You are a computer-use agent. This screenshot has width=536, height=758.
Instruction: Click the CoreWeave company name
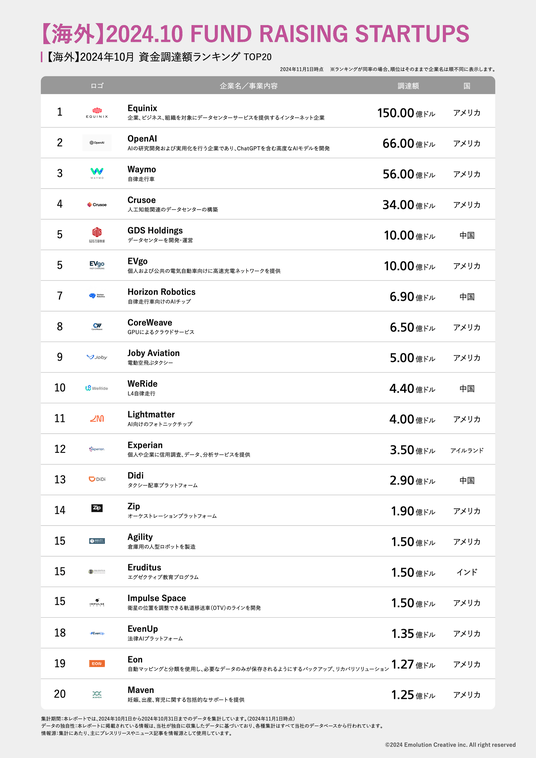click(x=150, y=322)
